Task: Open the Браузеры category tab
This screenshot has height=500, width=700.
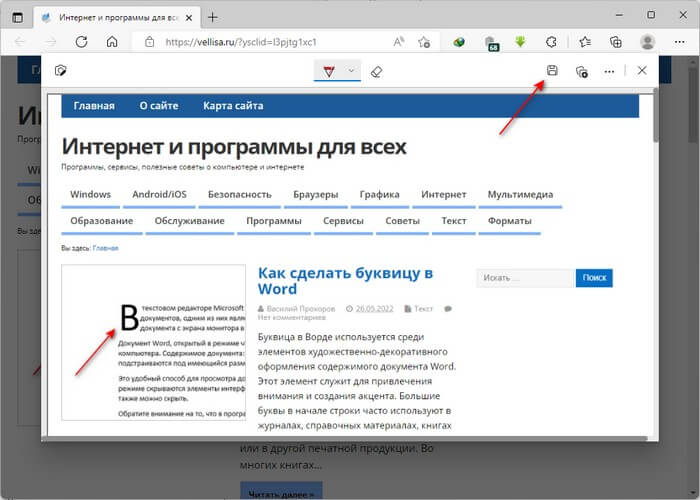Action: coord(316,195)
